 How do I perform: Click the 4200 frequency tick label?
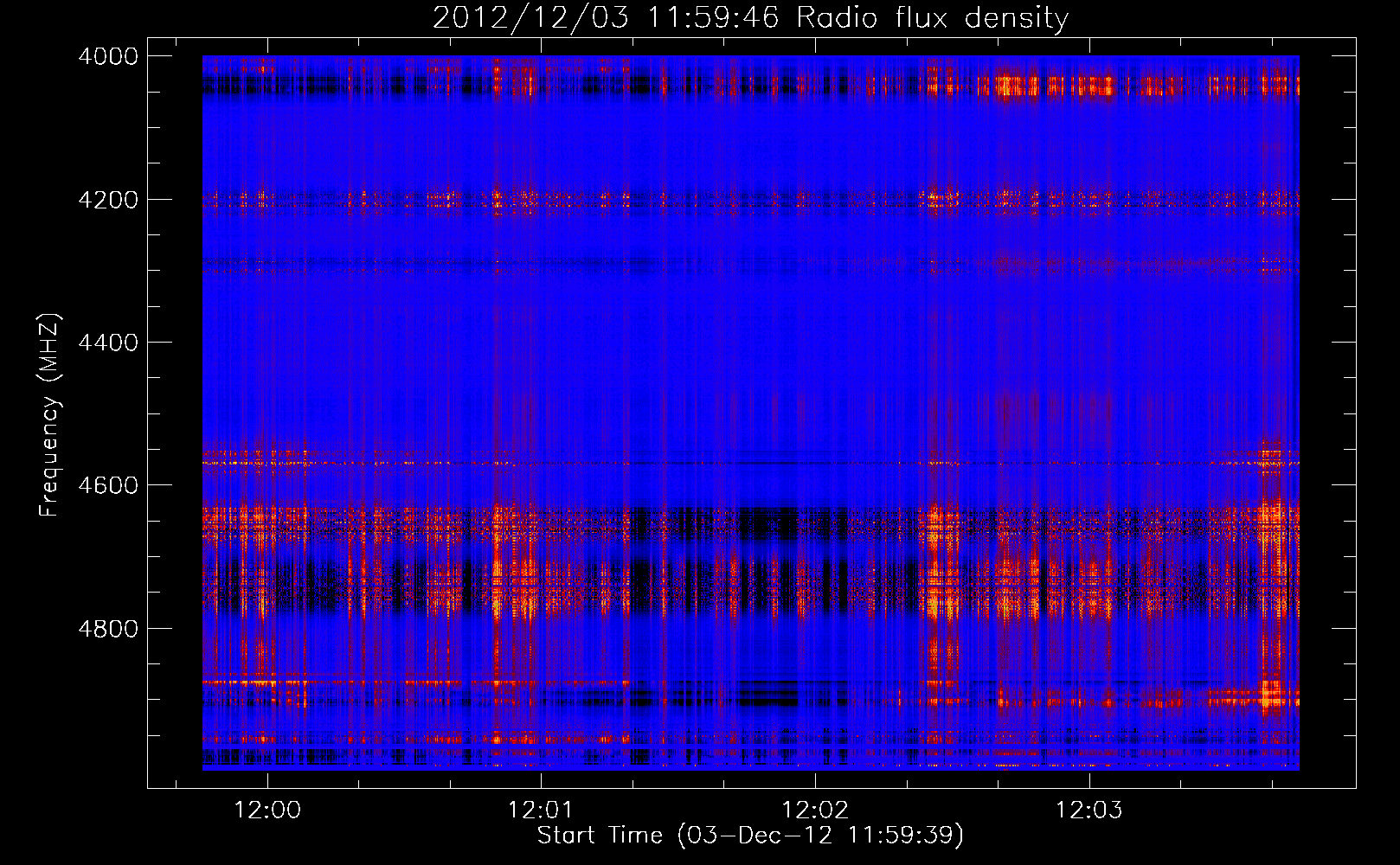(108, 200)
